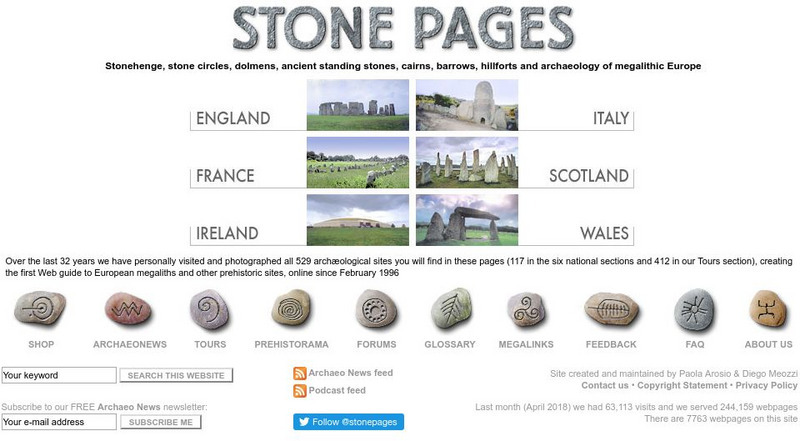The width and height of the screenshot is (800, 441).
Task: Open the ABOUT US menu label
Action: pyautogui.click(x=768, y=345)
